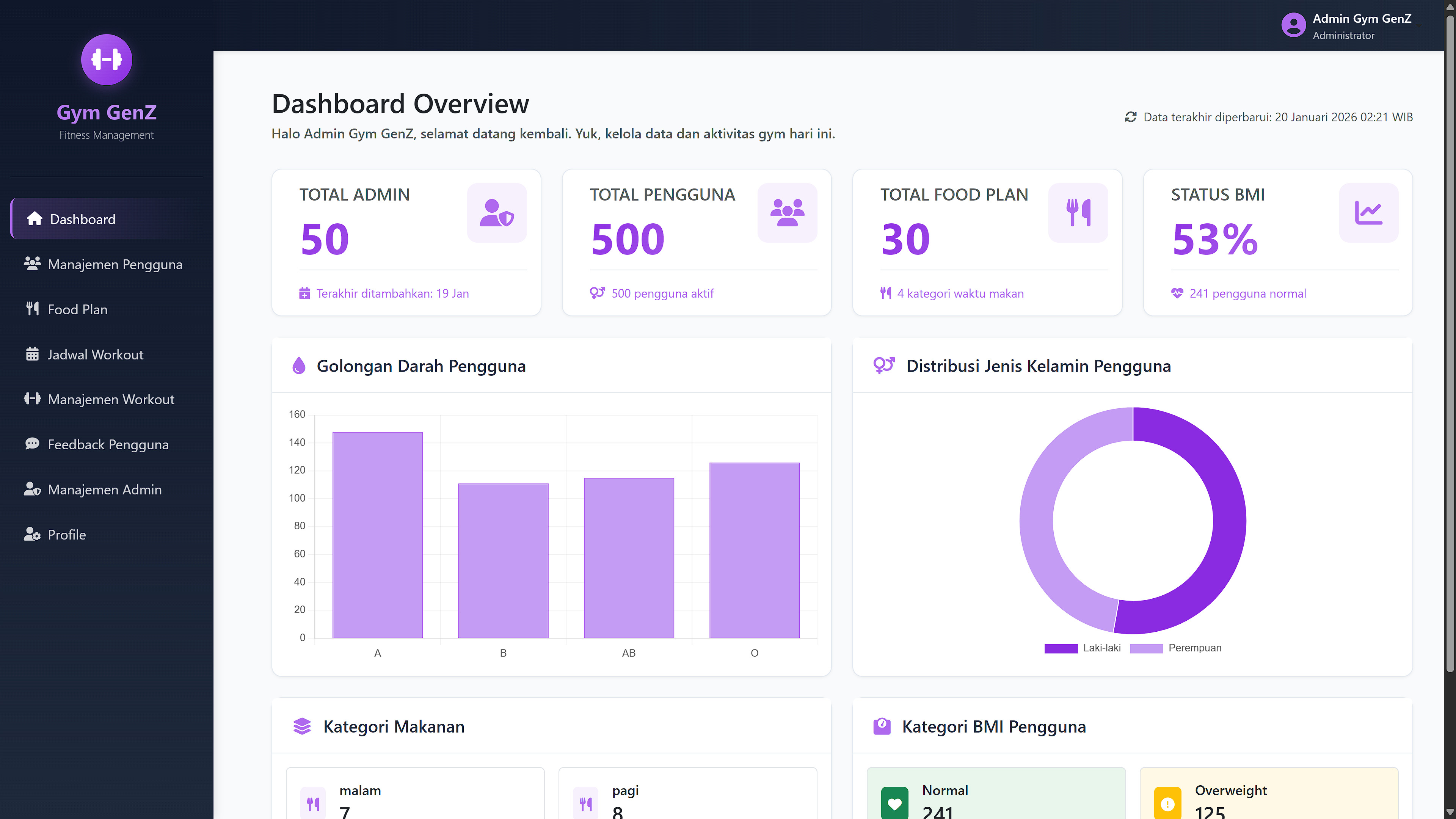Open Jadwal Workout from sidebar
1456x819 pixels.
[x=95, y=355]
